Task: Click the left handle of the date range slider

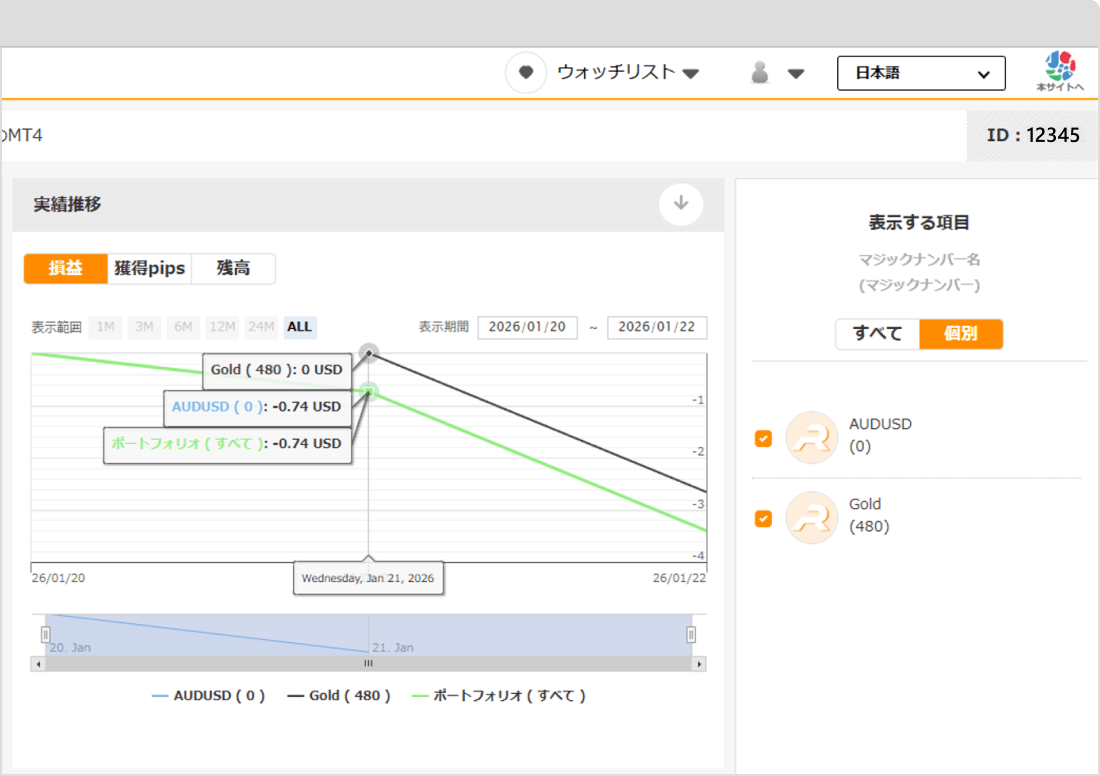Action: 45,633
